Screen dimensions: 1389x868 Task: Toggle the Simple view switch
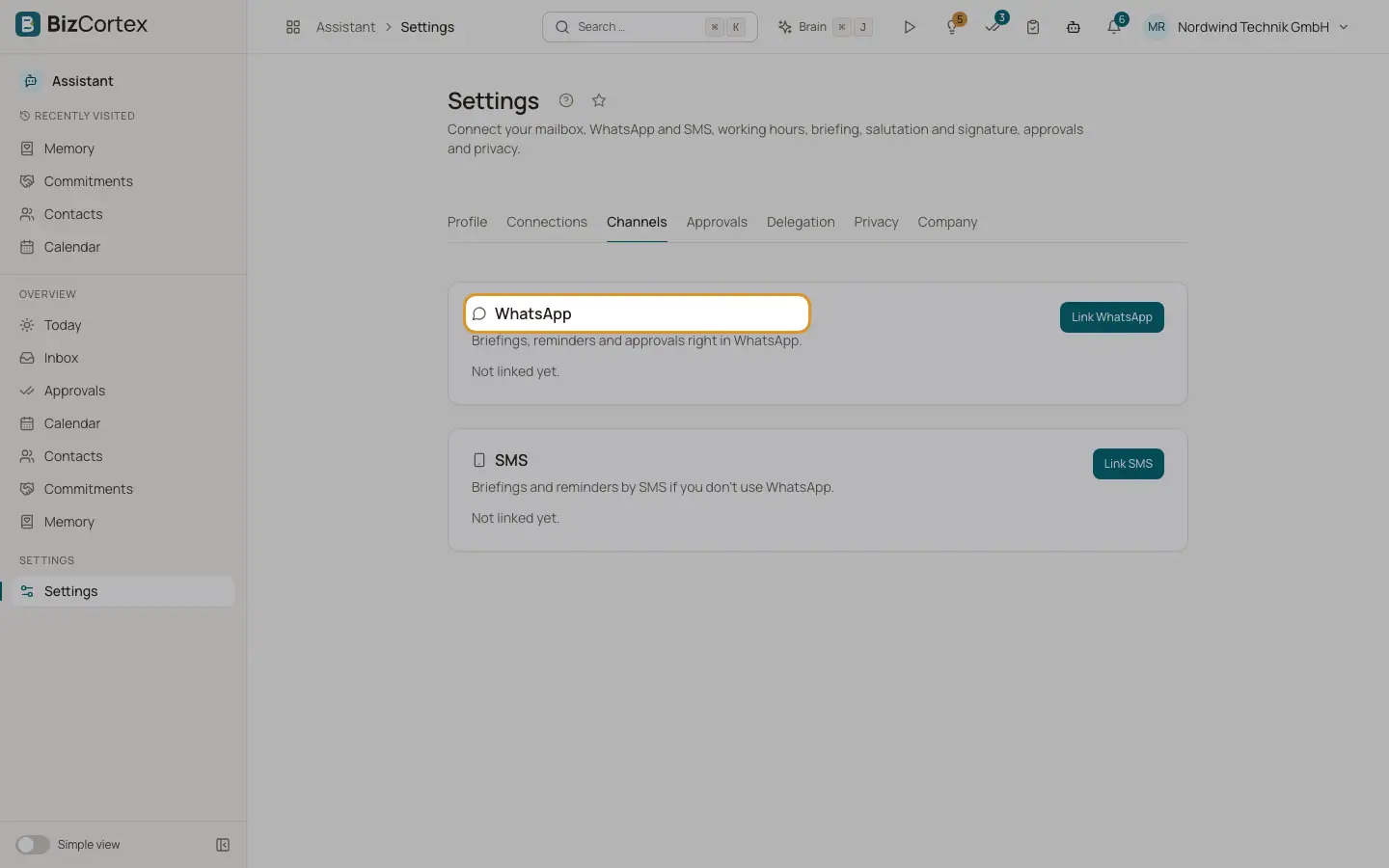point(33,845)
